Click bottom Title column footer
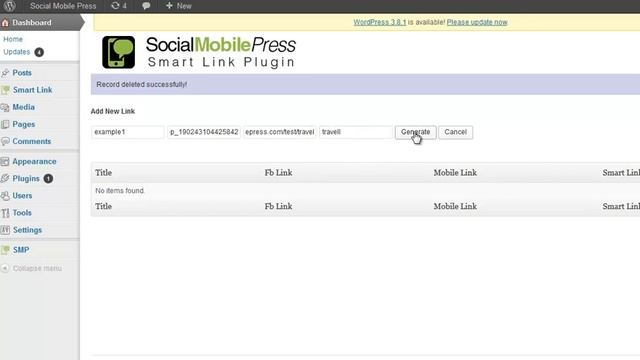Screen dimensions: 640x360 pyautogui.click(x=104, y=206)
